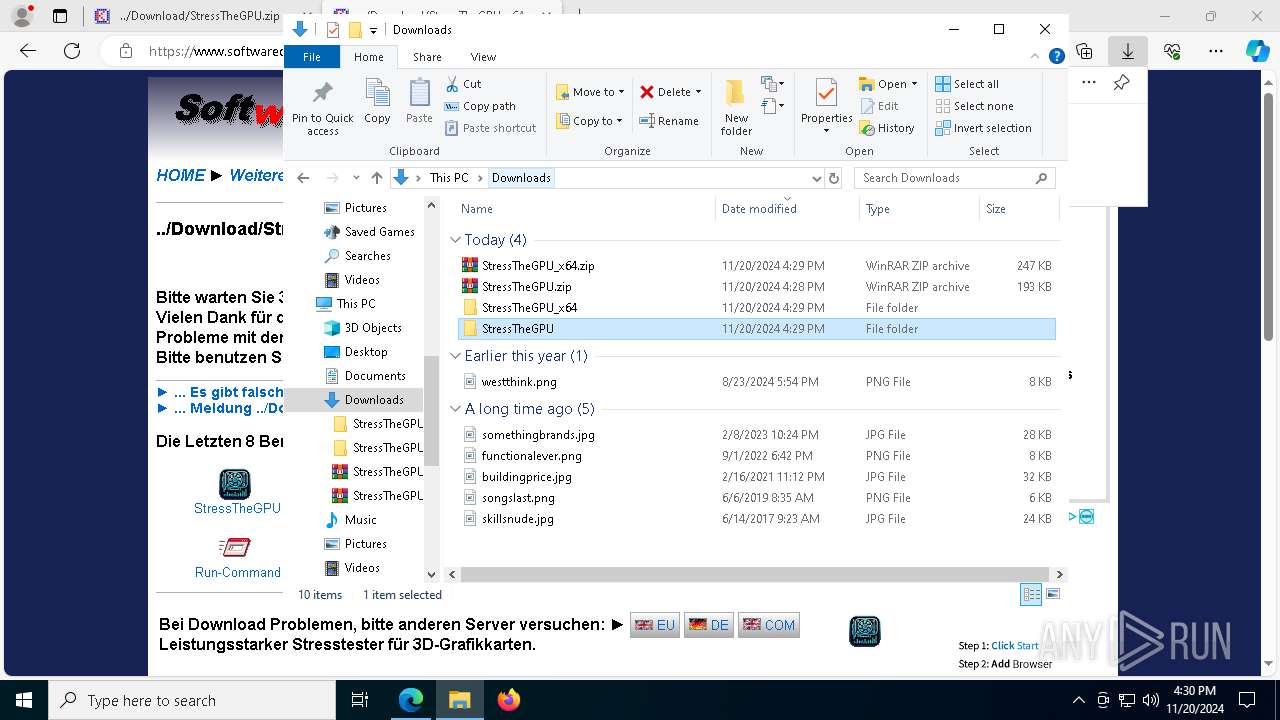Open the Copy to dropdown
Image resolution: width=1280 pixels, height=720 pixels.
(589, 121)
